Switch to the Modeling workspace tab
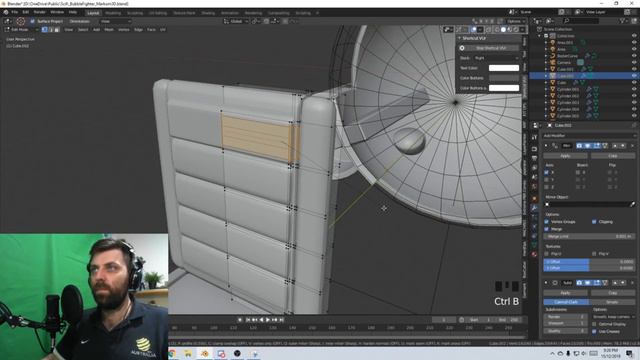Viewport: 640px width, 360px height. coord(113,13)
